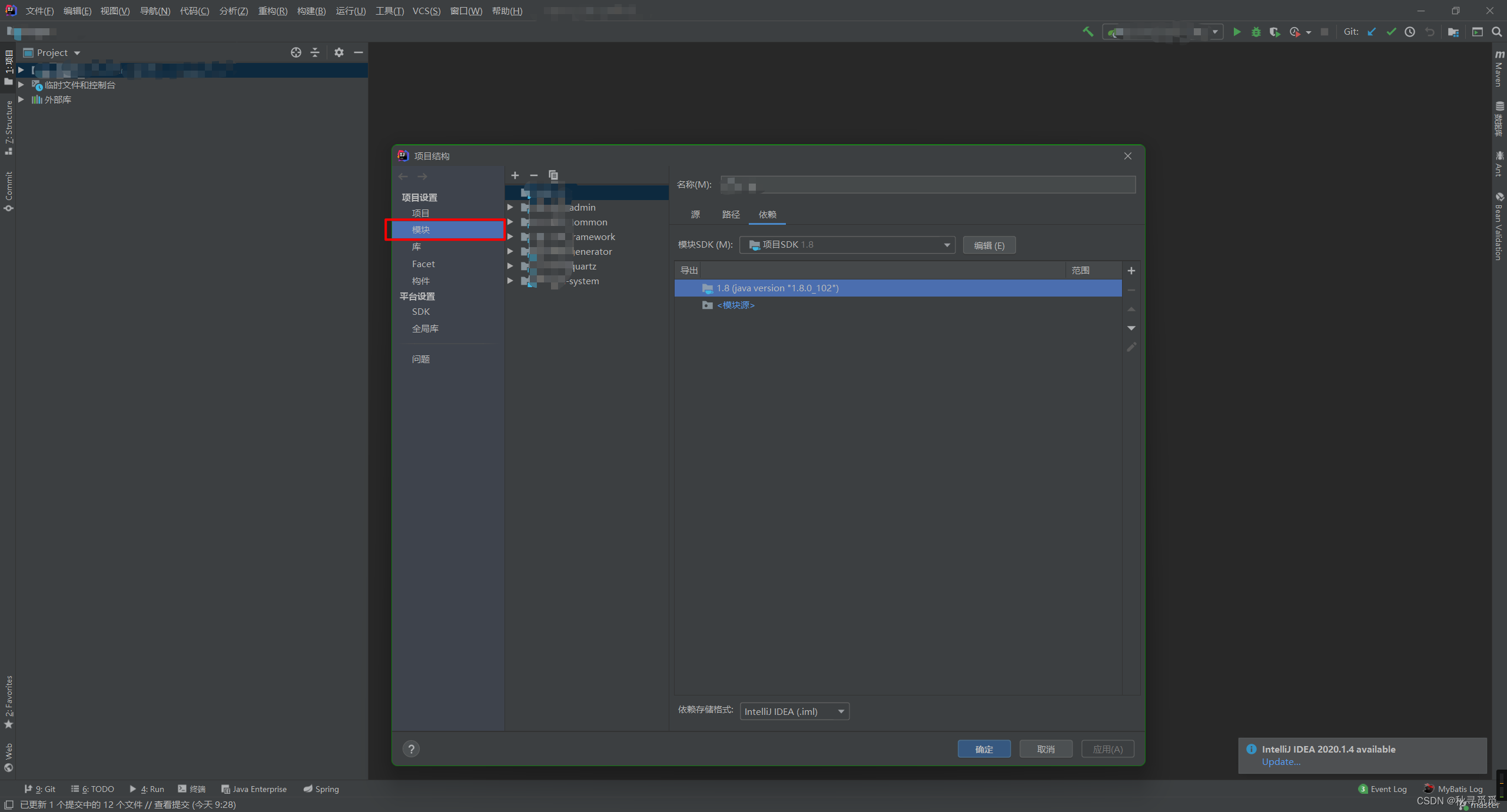The width and height of the screenshot is (1507, 812).
Task: Click the Update... link in notification
Action: coord(1281,762)
